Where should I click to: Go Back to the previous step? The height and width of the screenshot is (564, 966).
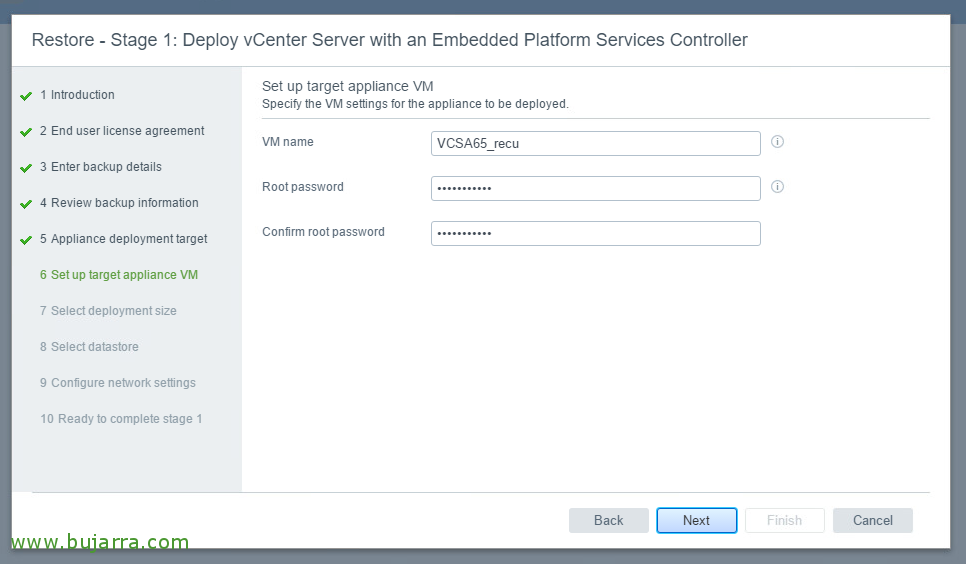609,520
